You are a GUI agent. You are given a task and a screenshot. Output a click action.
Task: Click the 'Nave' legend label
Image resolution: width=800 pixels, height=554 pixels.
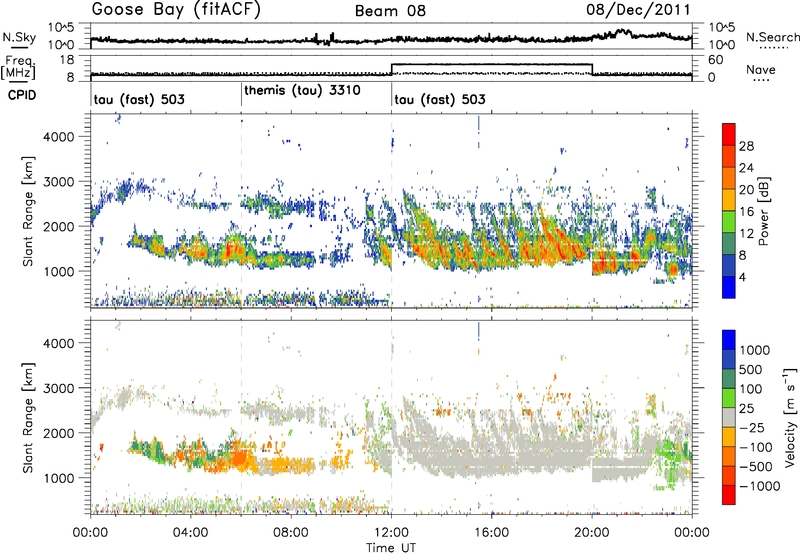pos(761,70)
